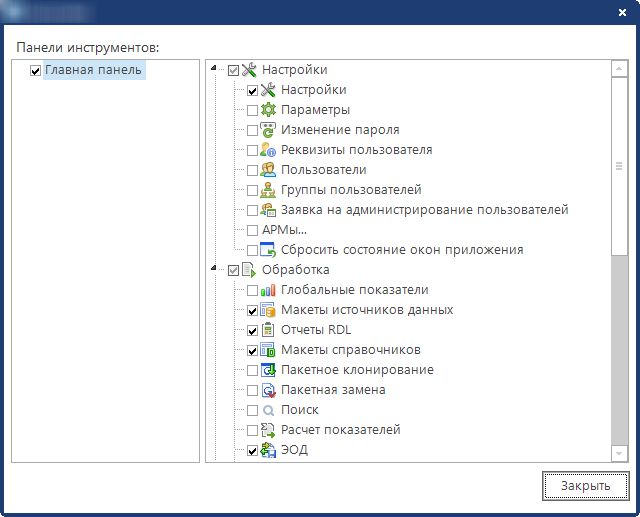
Task: Click the Изменение пароля icon
Action: (268, 130)
